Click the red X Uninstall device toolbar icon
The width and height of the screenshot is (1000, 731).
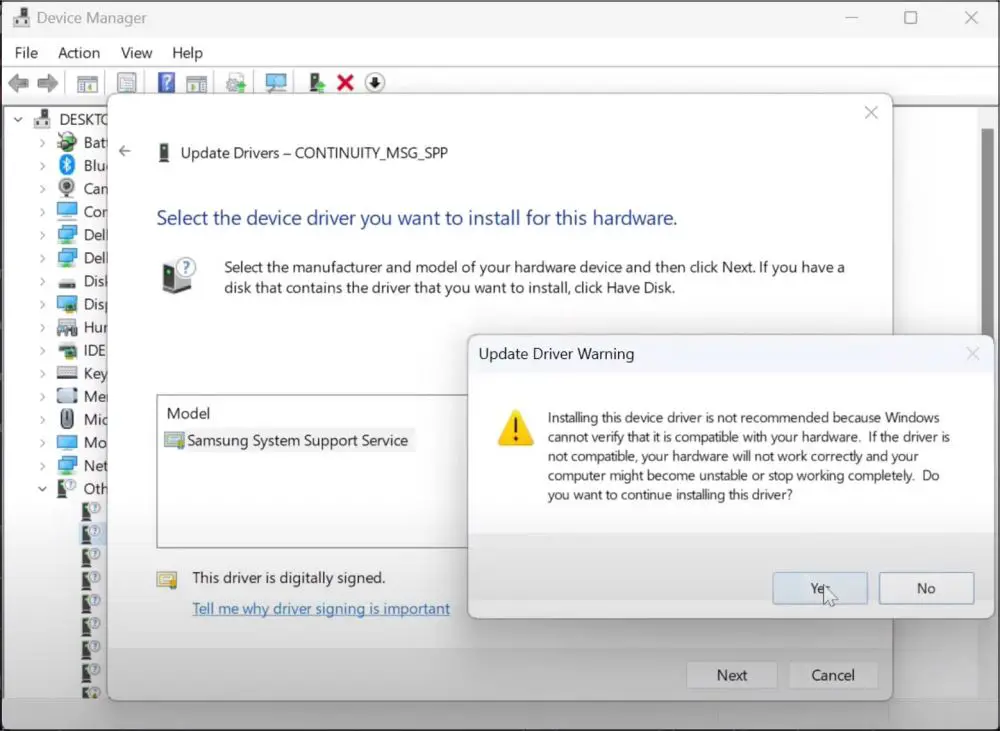tap(345, 83)
